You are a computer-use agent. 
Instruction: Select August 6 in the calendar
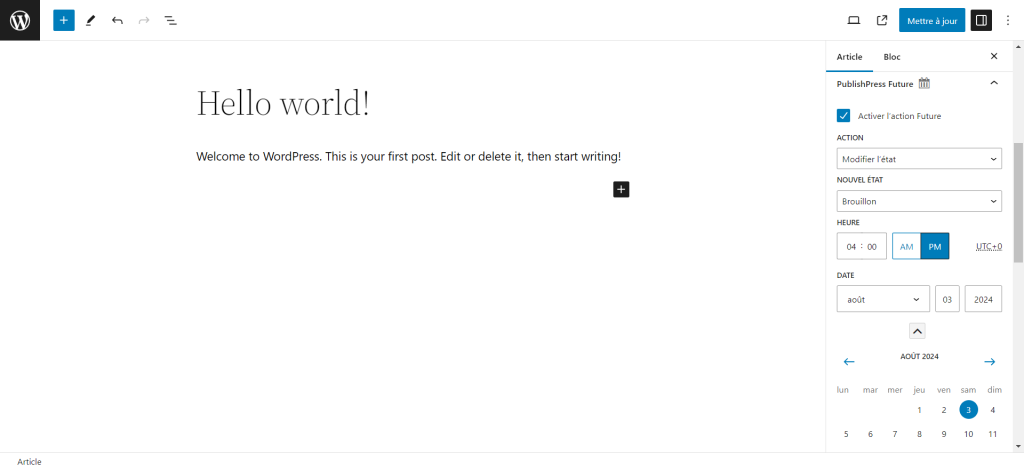point(871,434)
